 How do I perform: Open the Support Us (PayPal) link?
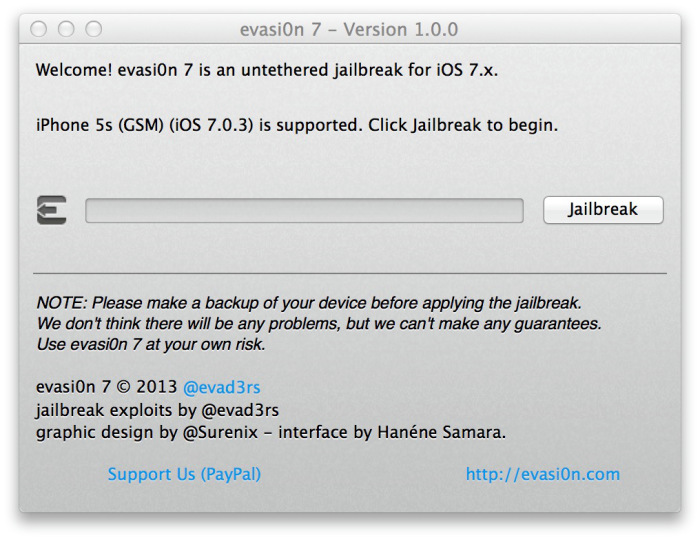pos(184,474)
